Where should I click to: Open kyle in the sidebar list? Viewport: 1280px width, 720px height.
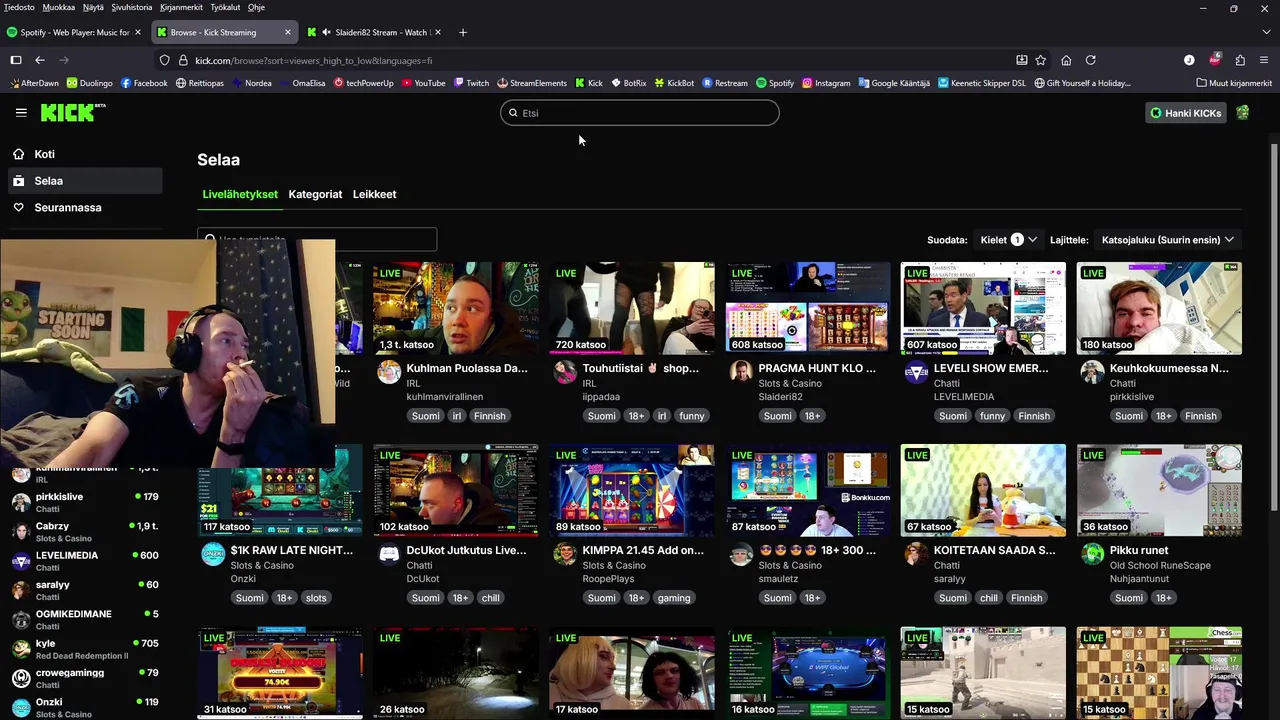(x=85, y=649)
